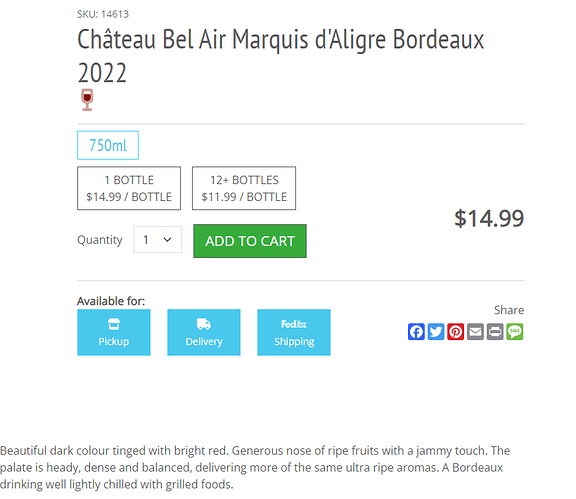Share product on Facebook icon
The image size is (576, 499).
[416, 332]
